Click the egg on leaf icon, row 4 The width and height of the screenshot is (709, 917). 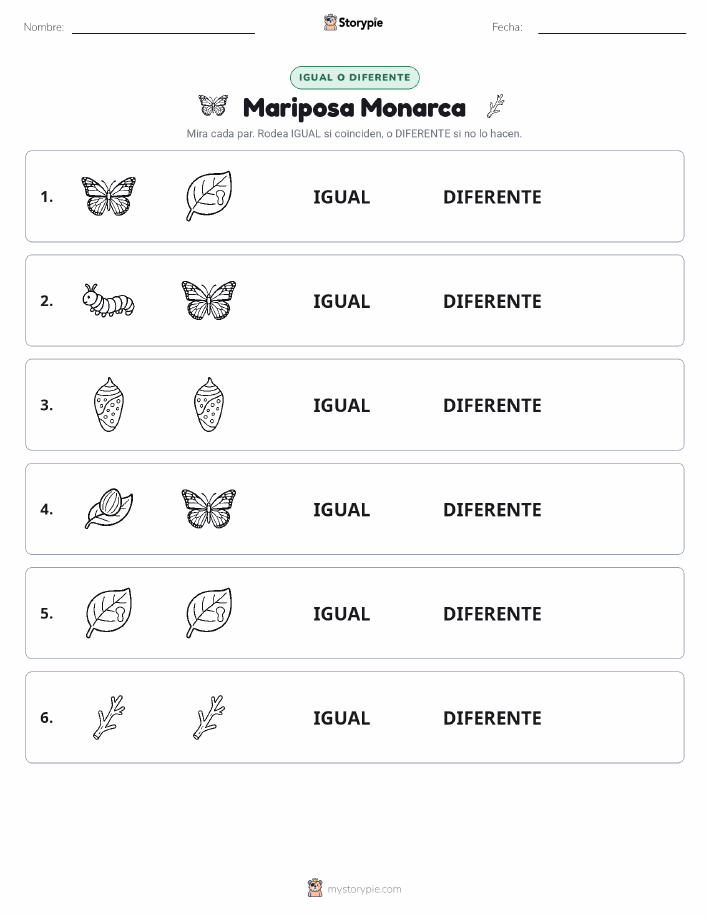[109, 509]
